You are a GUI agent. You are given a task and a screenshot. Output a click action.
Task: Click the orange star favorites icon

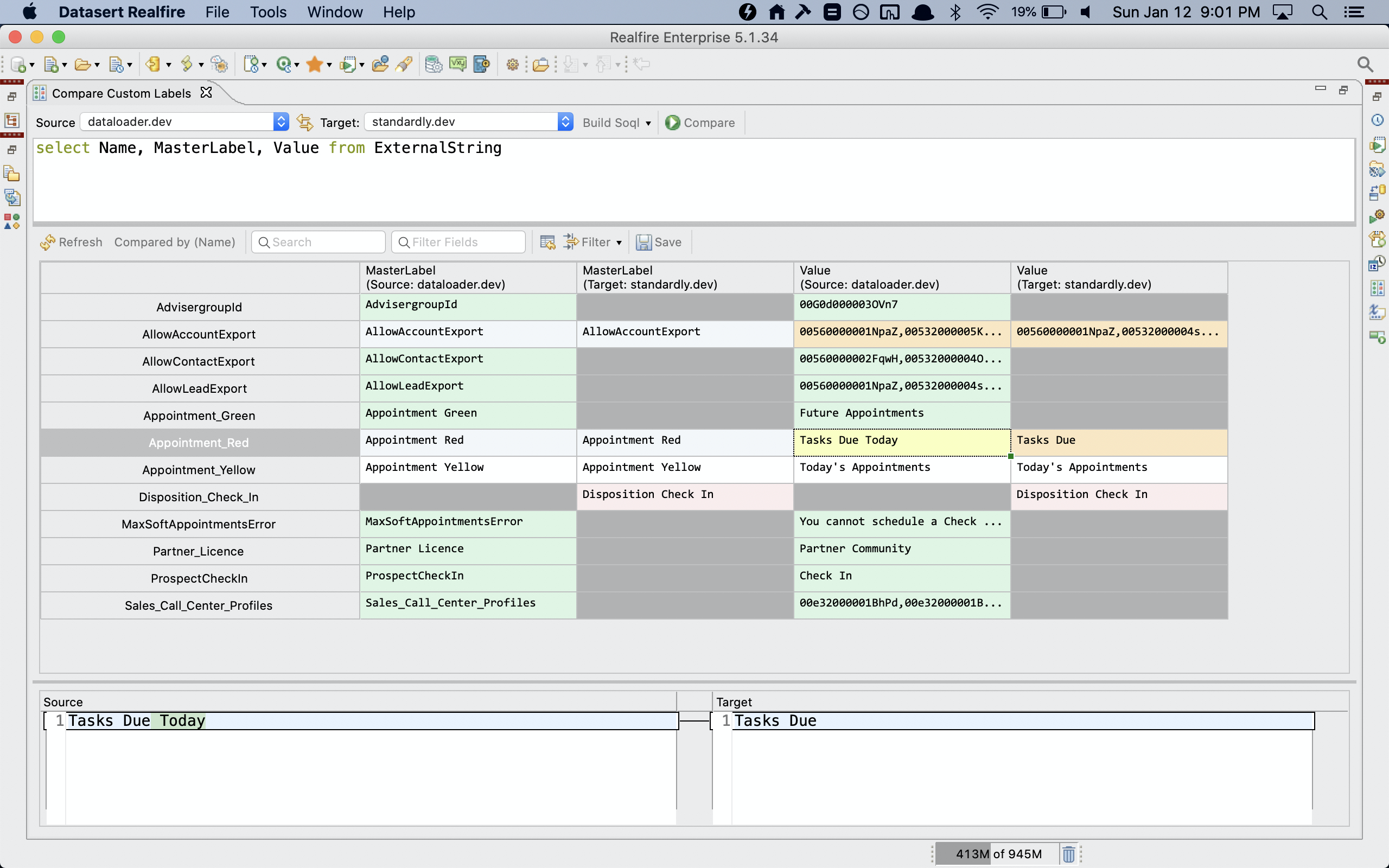pos(315,63)
